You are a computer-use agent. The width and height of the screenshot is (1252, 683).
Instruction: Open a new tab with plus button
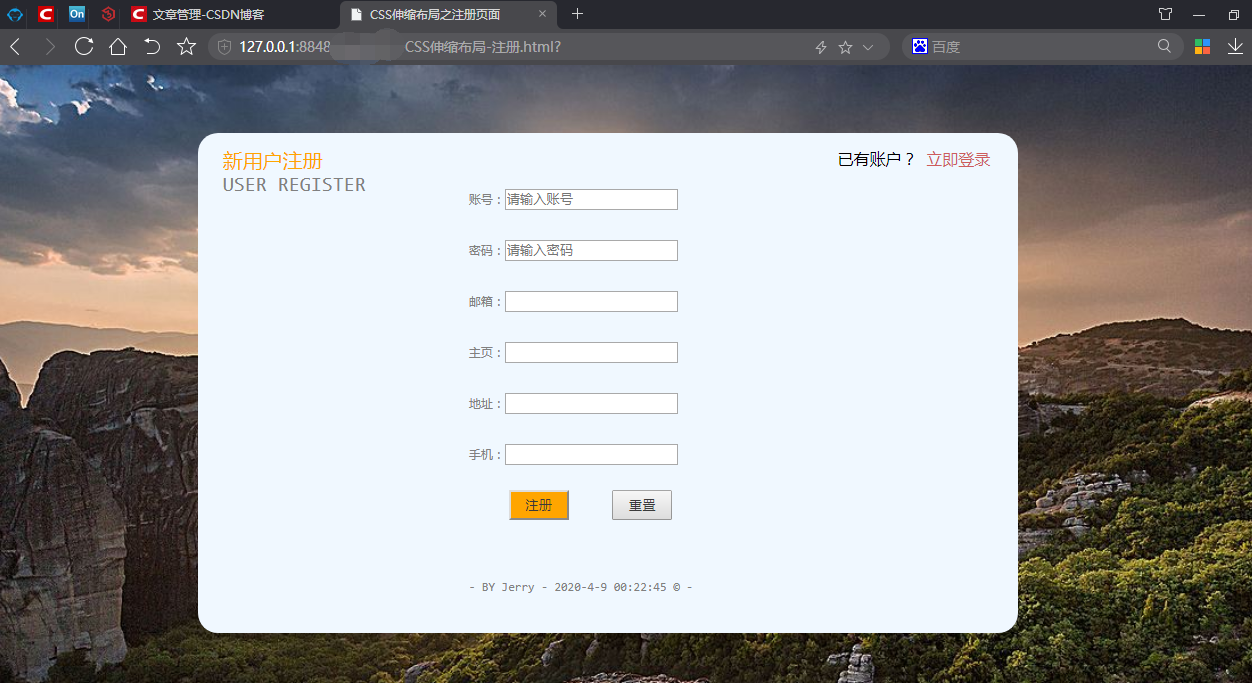point(578,14)
